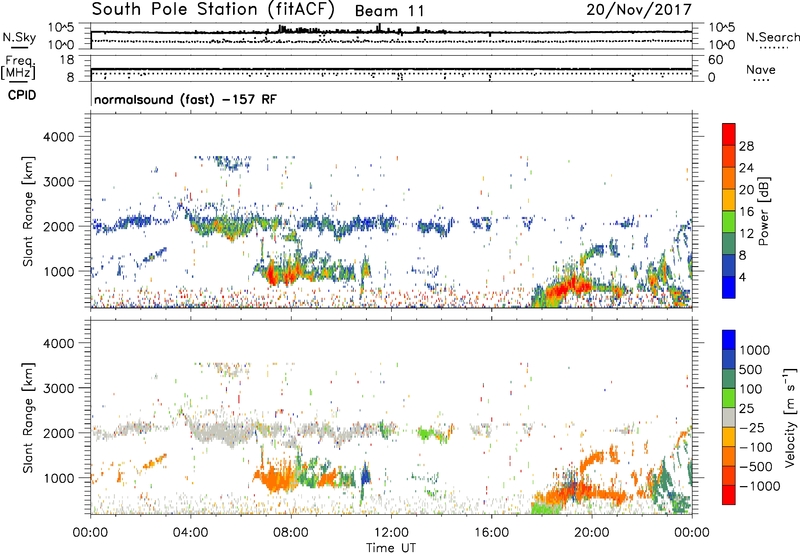Click the velocity panel's "Slant Range [km]" label
The image size is (800, 554).
(28, 417)
